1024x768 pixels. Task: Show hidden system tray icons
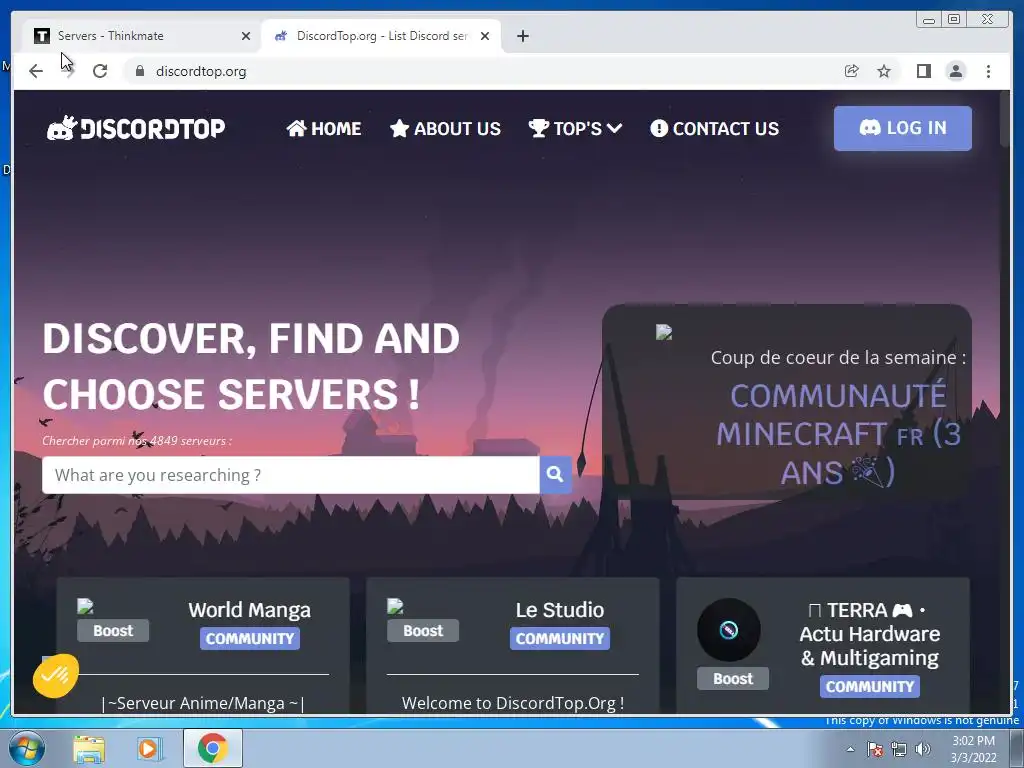click(850, 749)
